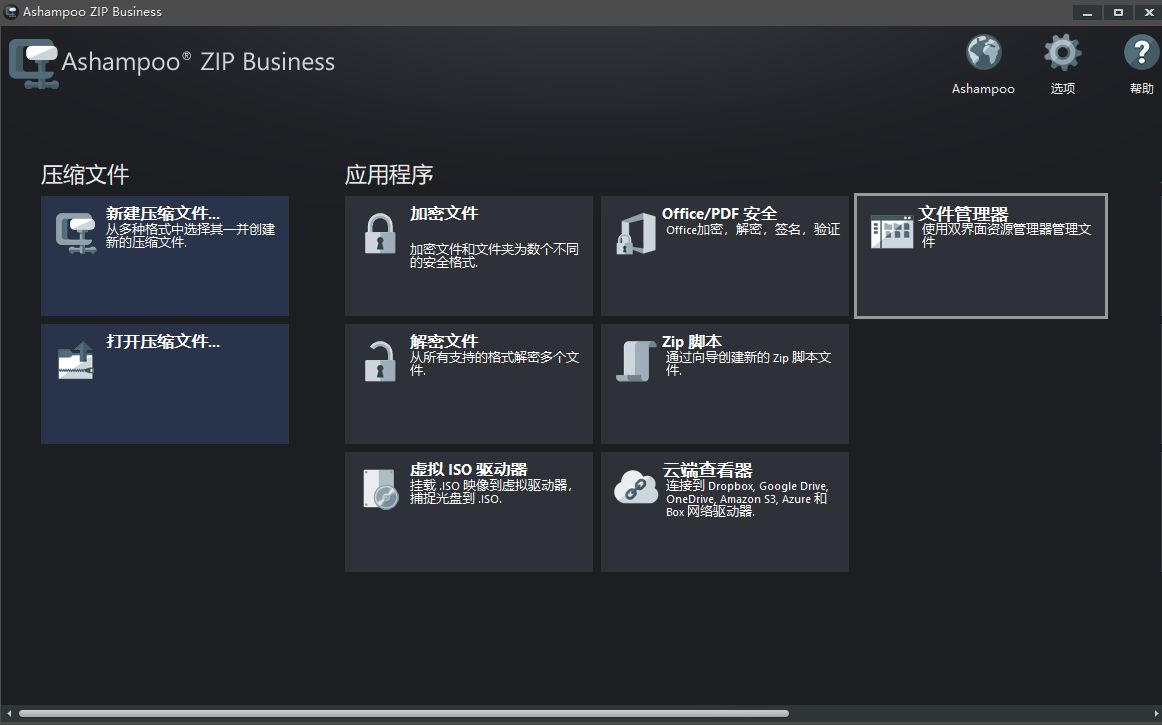Viewport: 1162px width, 725px height.
Task: Launch 解密文件 from its title
Action: (x=444, y=341)
